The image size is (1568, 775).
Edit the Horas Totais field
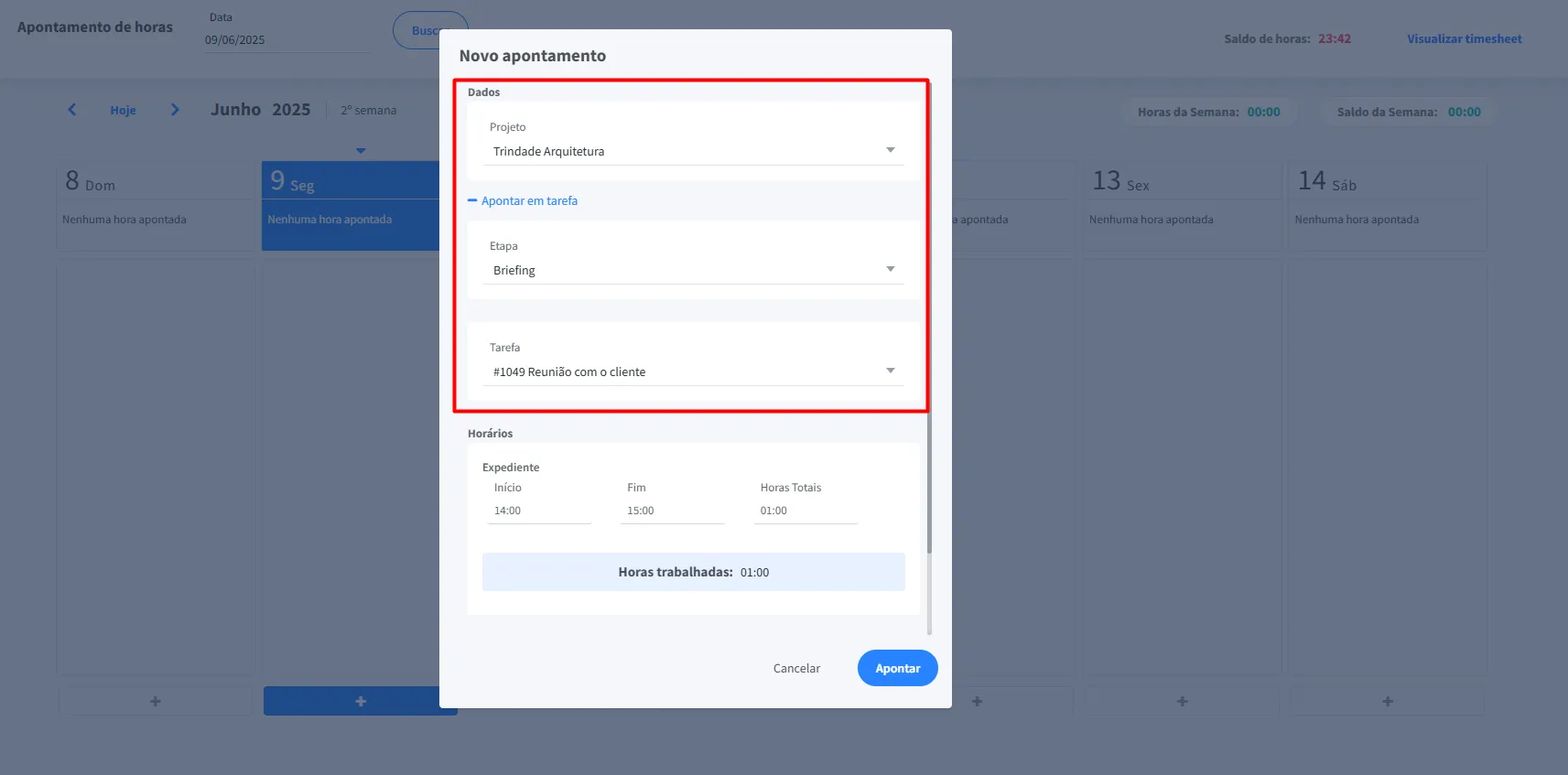click(806, 511)
